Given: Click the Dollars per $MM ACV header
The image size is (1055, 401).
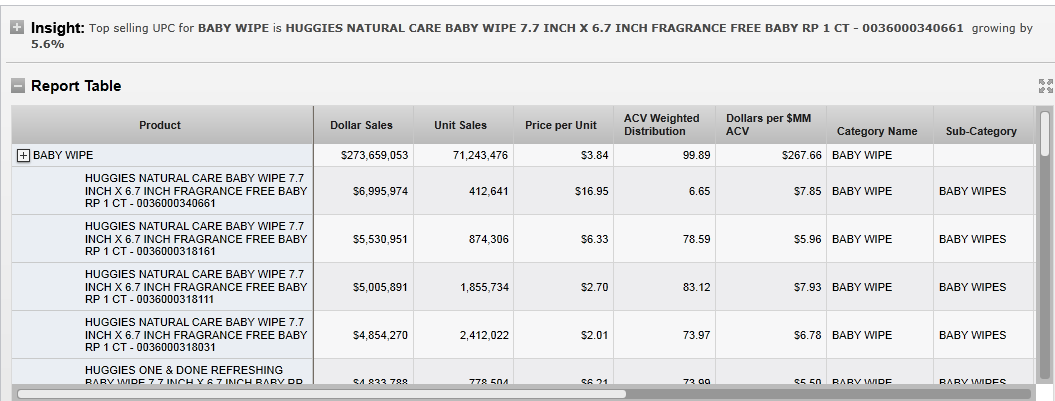Looking at the screenshot, I should point(768,125).
